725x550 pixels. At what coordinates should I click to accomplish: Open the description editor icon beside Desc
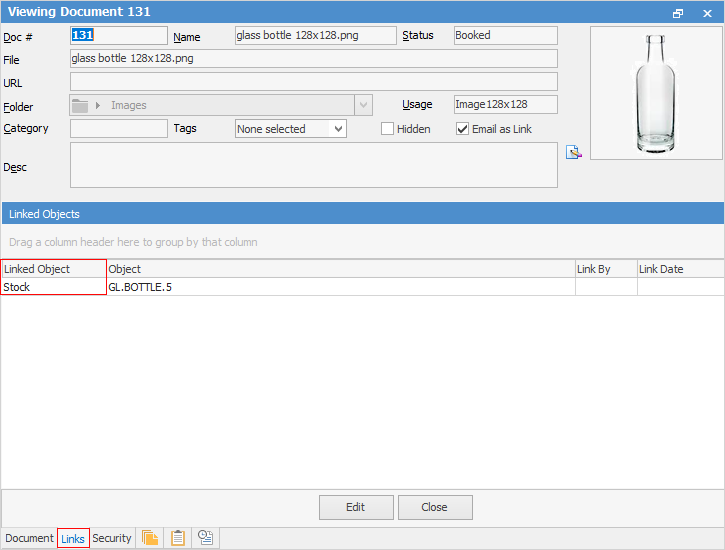tap(573, 152)
